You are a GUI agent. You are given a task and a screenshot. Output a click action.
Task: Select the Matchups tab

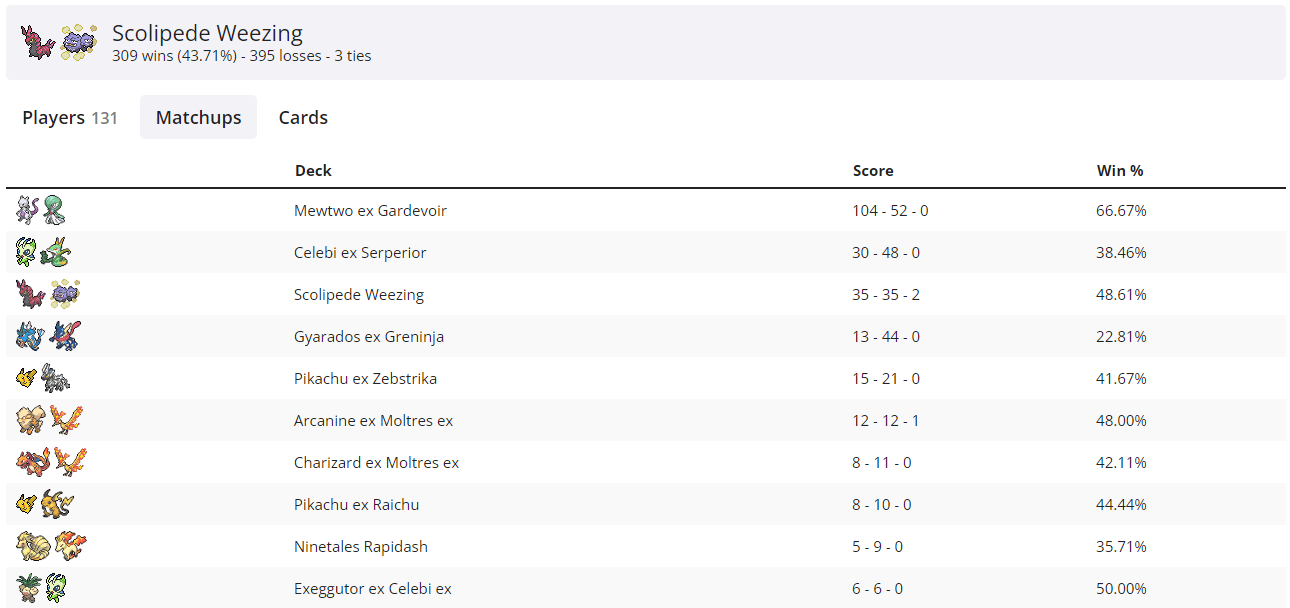point(198,118)
